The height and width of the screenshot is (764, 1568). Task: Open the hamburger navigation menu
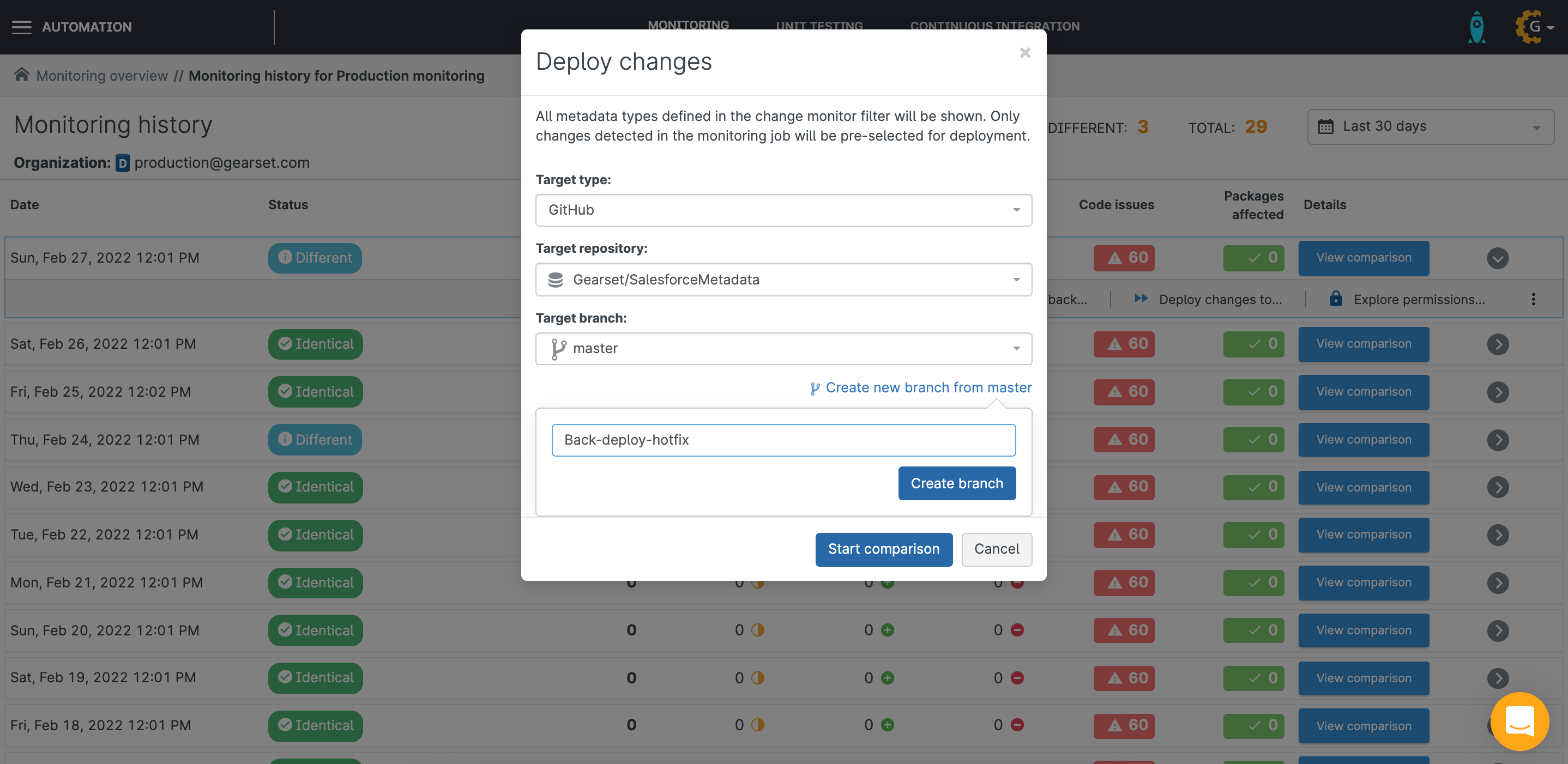(21, 27)
